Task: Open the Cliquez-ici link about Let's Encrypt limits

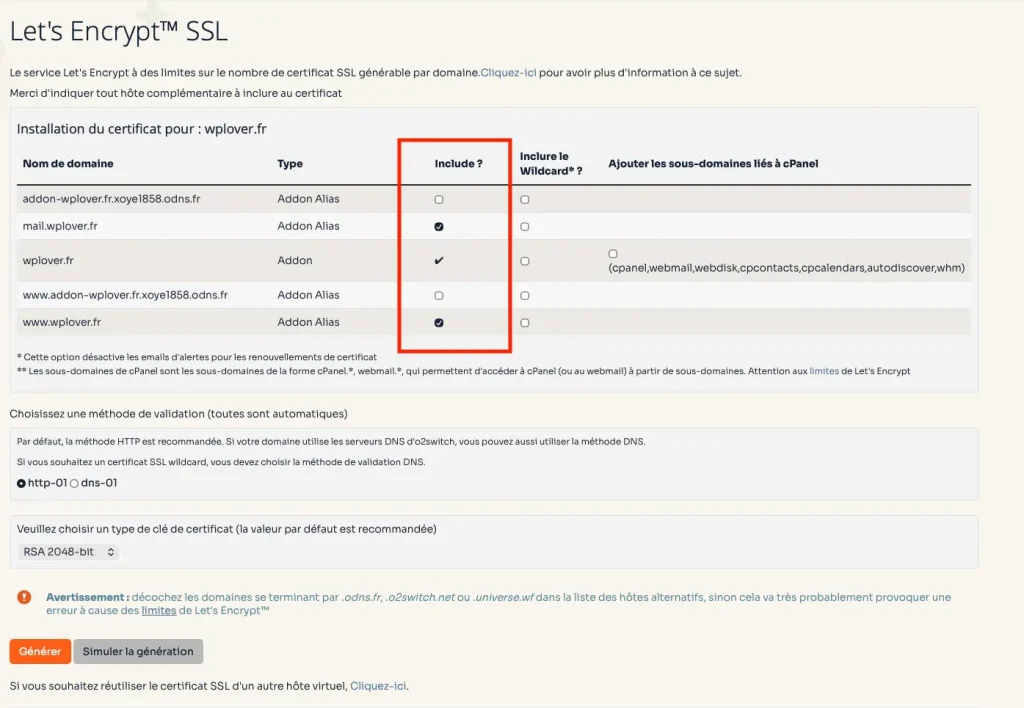Action: pos(508,72)
